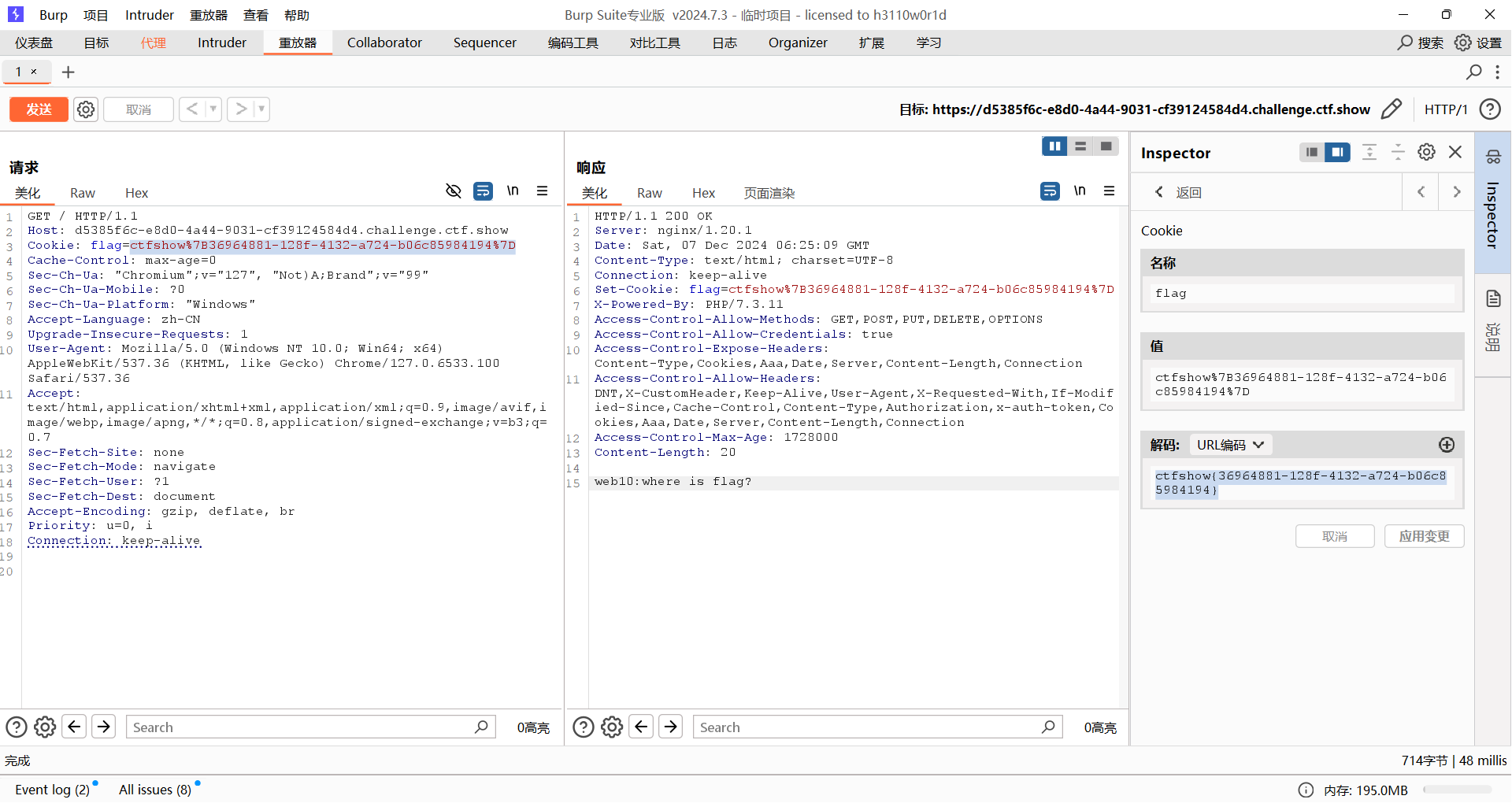Image resolution: width=1512 pixels, height=803 pixels.
Task: Add a new Repeater tab with plus
Action: (x=69, y=72)
